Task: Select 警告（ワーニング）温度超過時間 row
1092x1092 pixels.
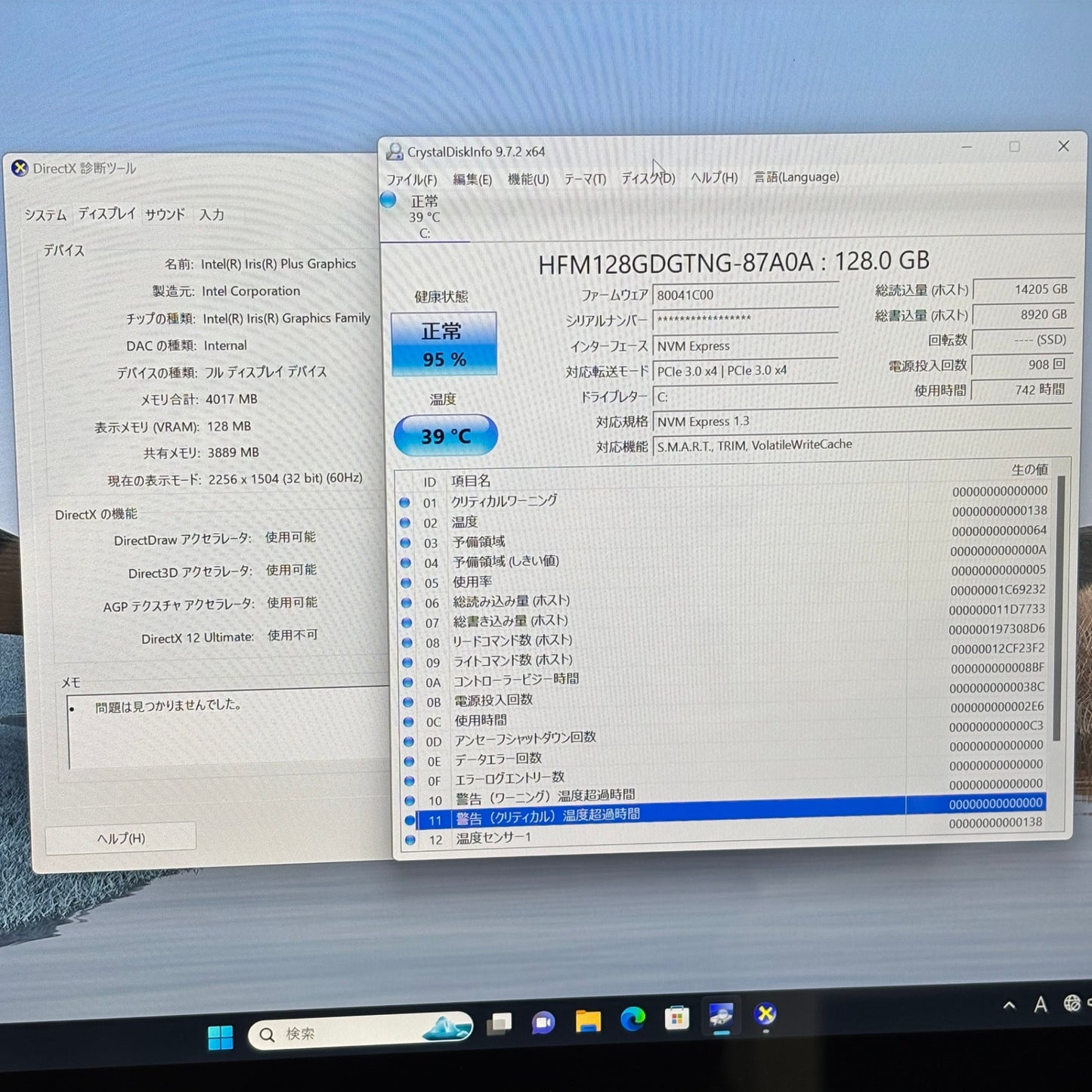Action: click(x=724, y=794)
